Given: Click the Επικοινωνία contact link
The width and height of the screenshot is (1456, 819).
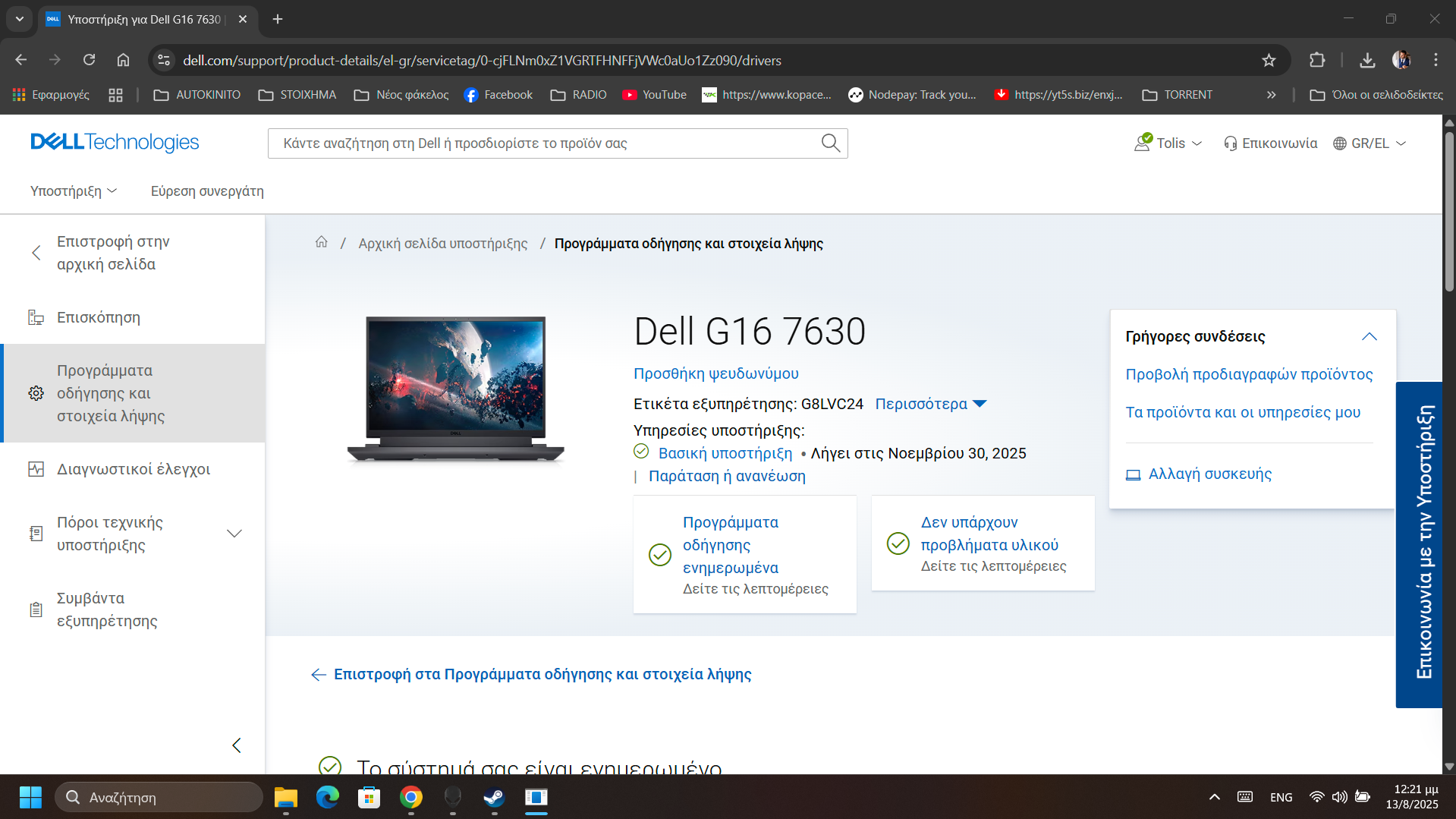Looking at the screenshot, I should click(x=1270, y=143).
